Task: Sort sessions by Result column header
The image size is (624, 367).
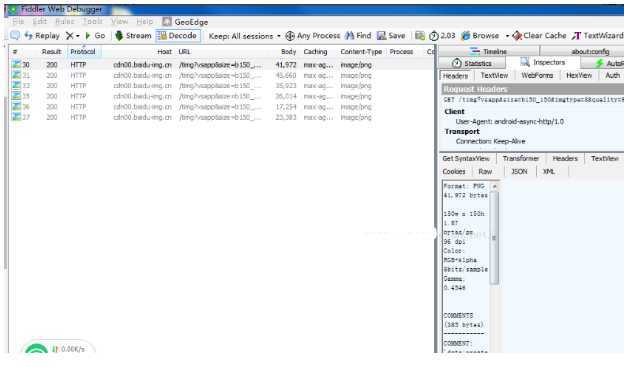Action: pyautogui.click(x=51, y=52)
